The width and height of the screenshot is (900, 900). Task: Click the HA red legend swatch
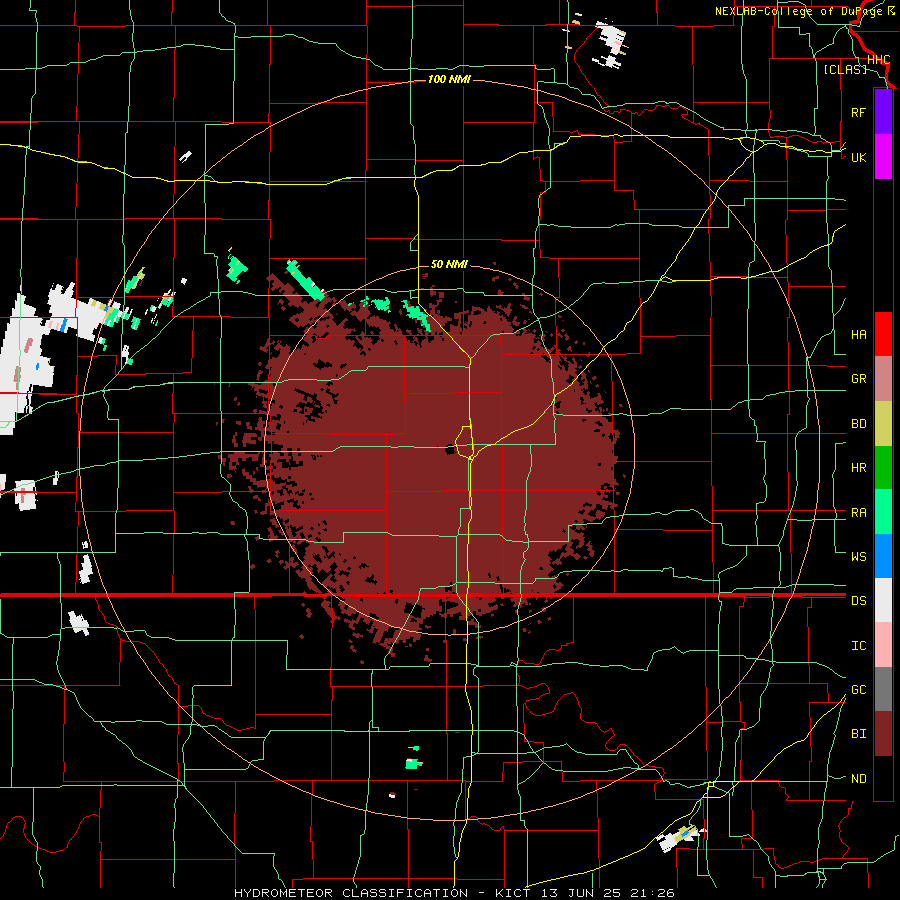point(883,334)
